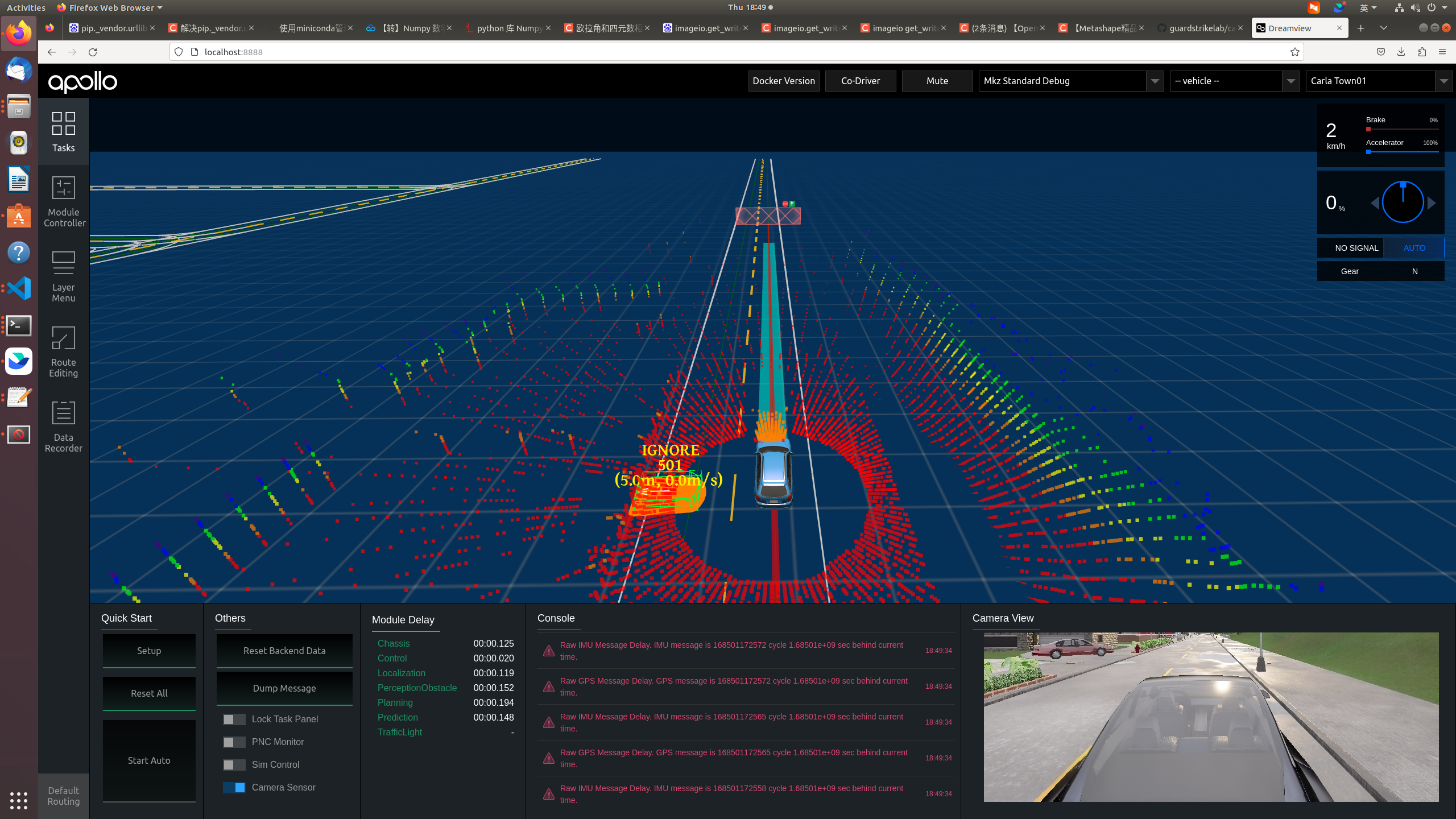Screen dimensions: 1456x819
Task: Click the Apollo logo
Action: pyautogui.click(x=83, y=81)
